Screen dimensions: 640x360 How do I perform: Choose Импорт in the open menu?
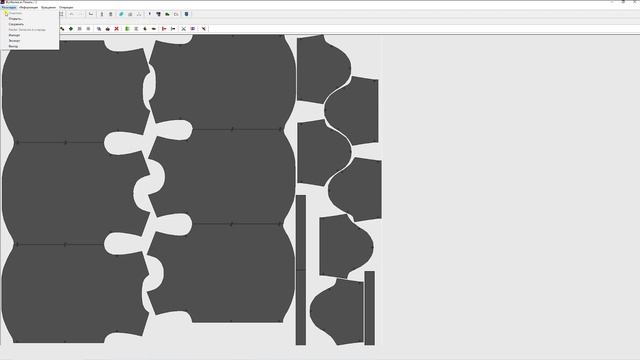tap(14, 35)
